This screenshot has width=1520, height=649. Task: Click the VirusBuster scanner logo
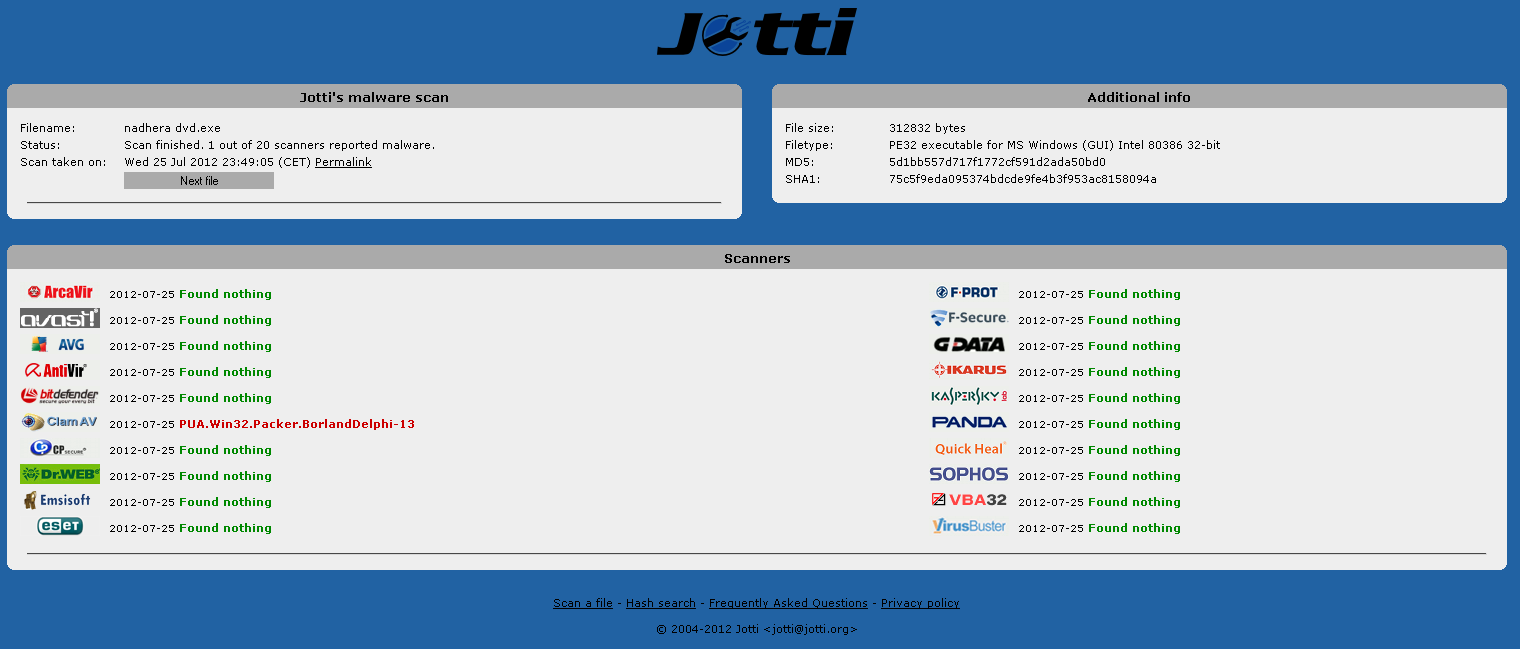(969, 526)
